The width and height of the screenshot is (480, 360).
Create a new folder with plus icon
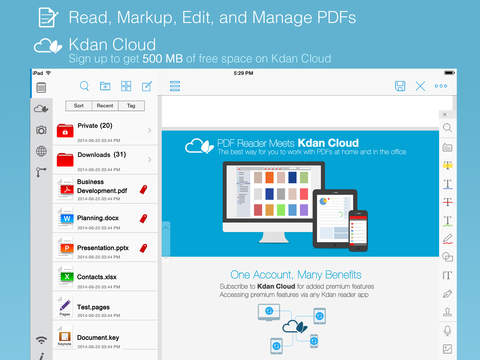tap(105, 86)
